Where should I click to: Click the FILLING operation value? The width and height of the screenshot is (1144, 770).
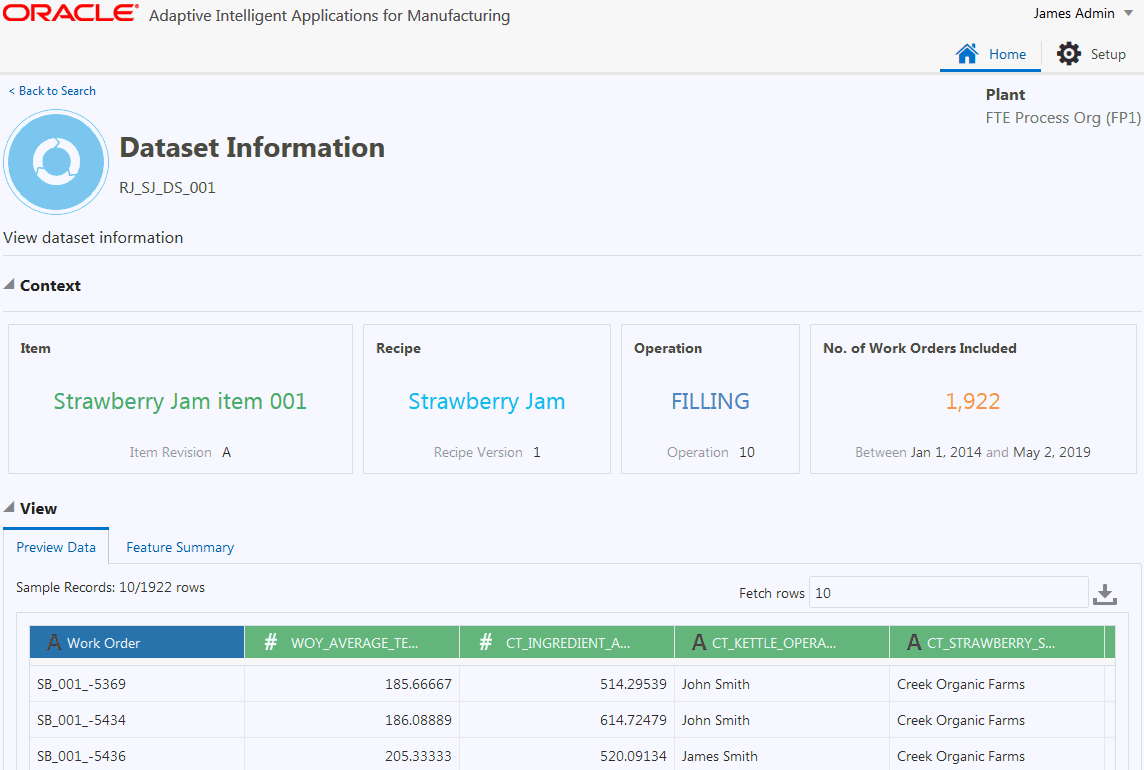[x=711, y=401]
